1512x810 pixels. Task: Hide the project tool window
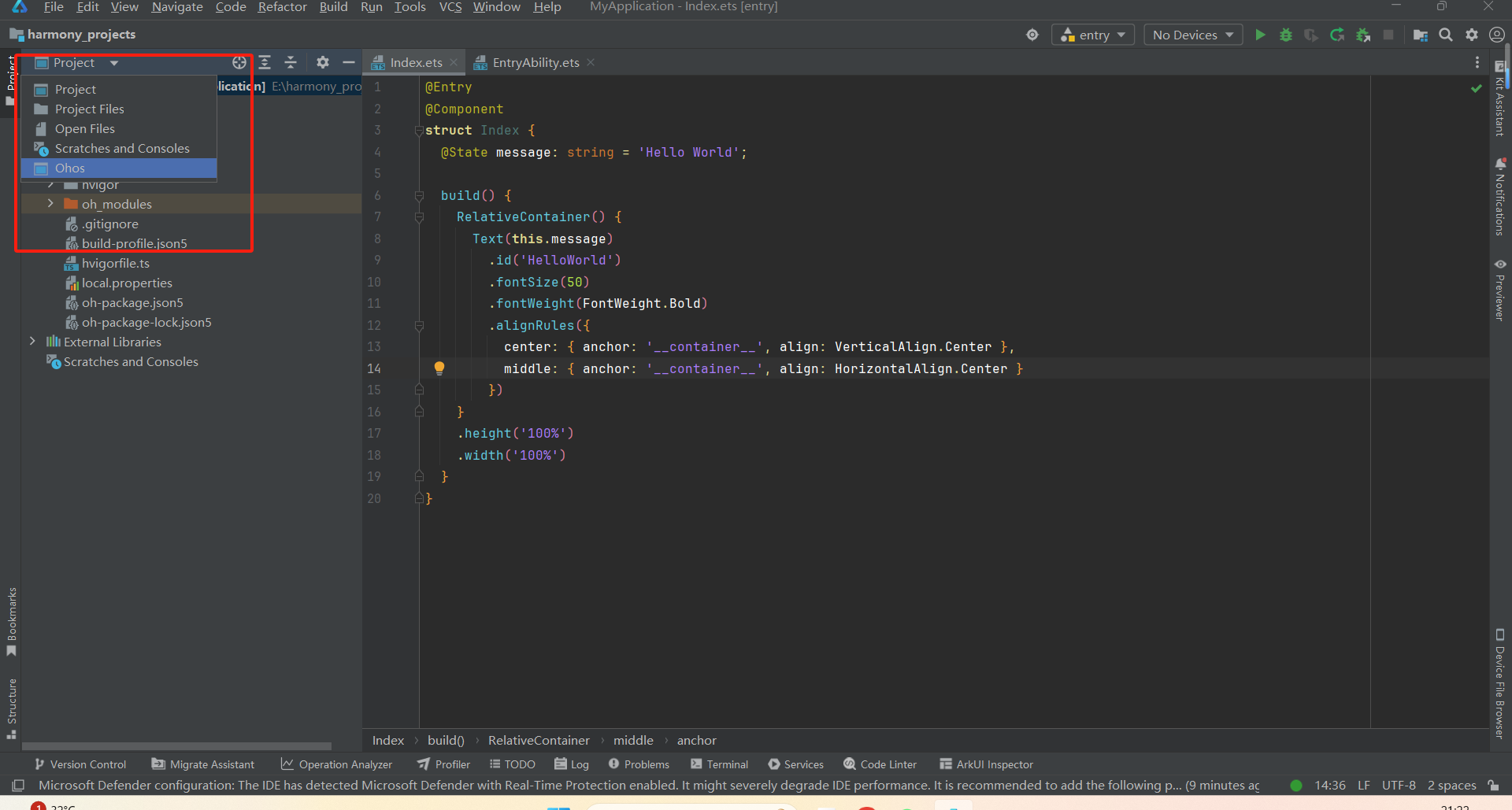pos(349,62)
